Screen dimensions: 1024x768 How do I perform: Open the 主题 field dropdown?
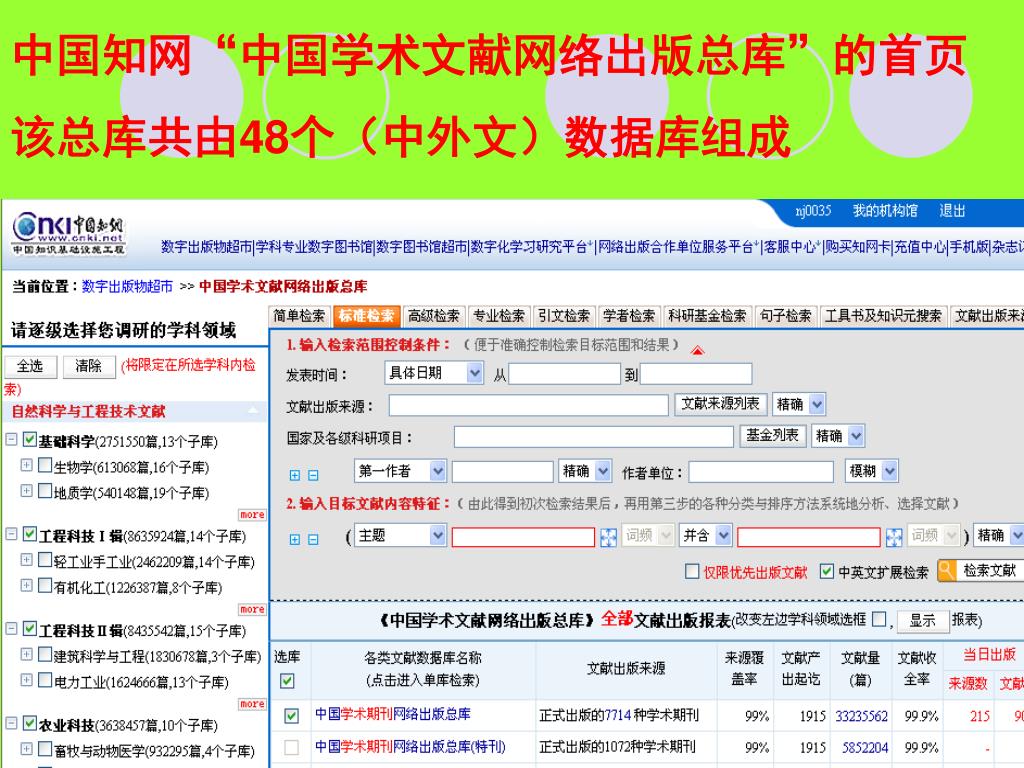click(400, 536)
